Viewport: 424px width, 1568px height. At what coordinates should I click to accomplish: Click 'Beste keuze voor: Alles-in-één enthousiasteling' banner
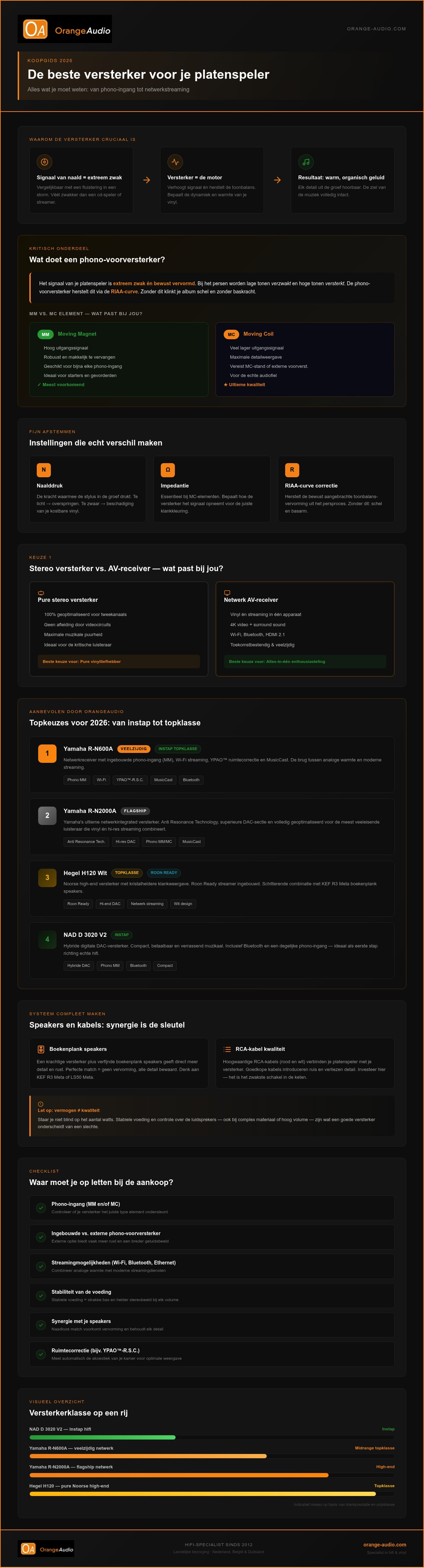tap(305, 662)
